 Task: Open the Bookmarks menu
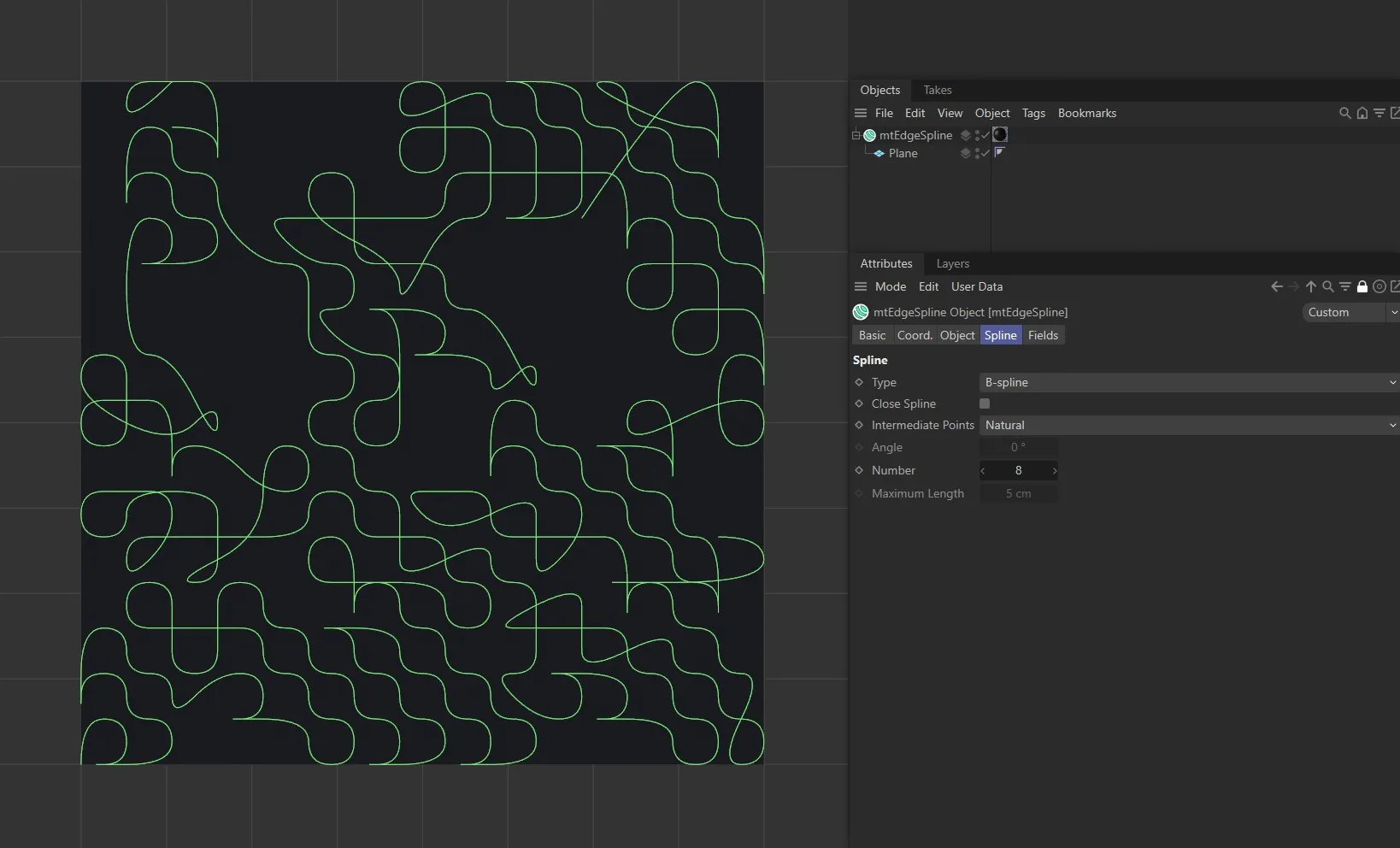[x=1086, y=113]
